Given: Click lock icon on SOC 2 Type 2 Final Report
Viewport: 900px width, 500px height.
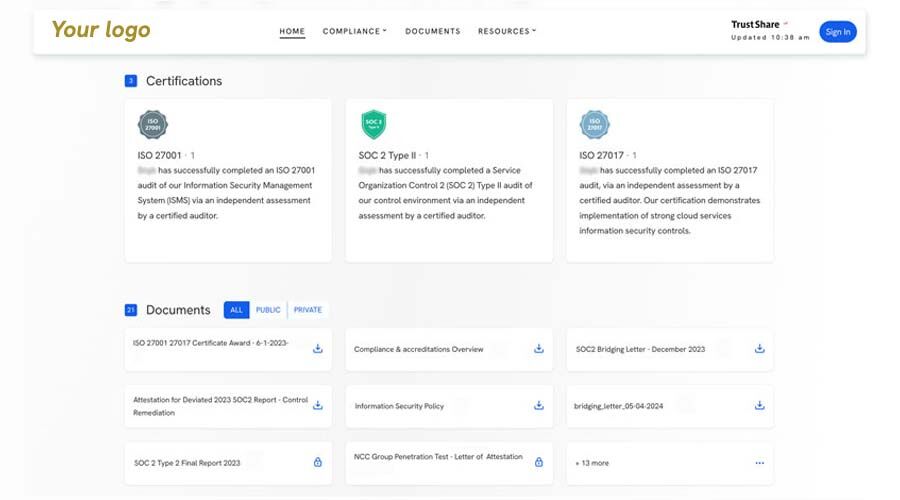Looking at the screenshot, I should 318,462.
